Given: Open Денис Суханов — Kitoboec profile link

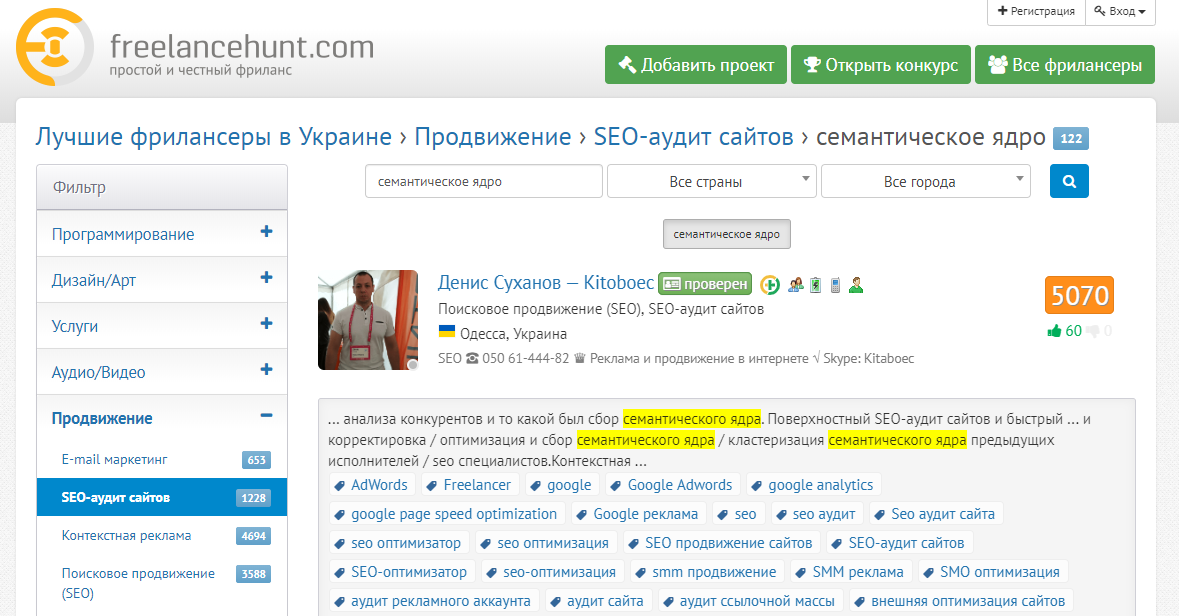Looking at the screenshot, I should point(546,283).
